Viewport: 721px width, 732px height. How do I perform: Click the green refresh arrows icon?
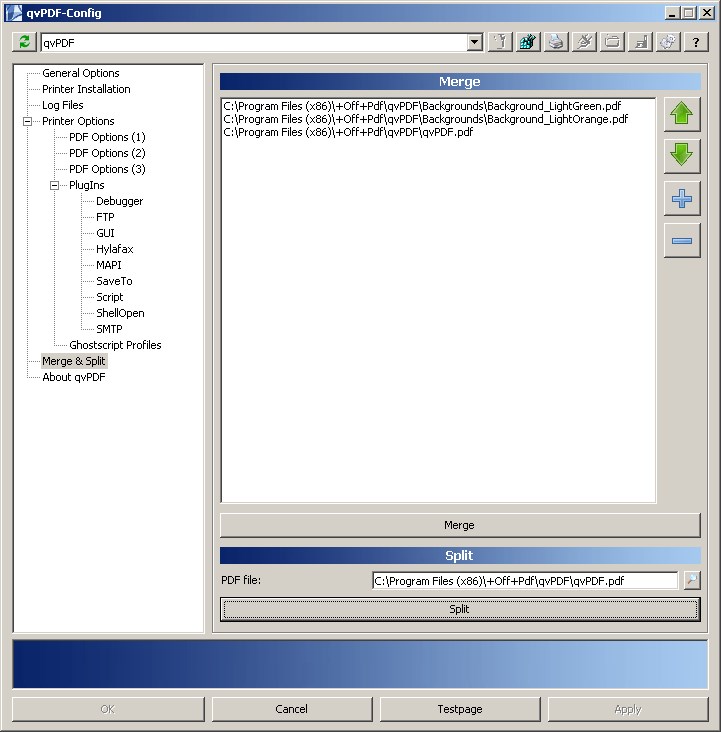(x=24, y=42)
